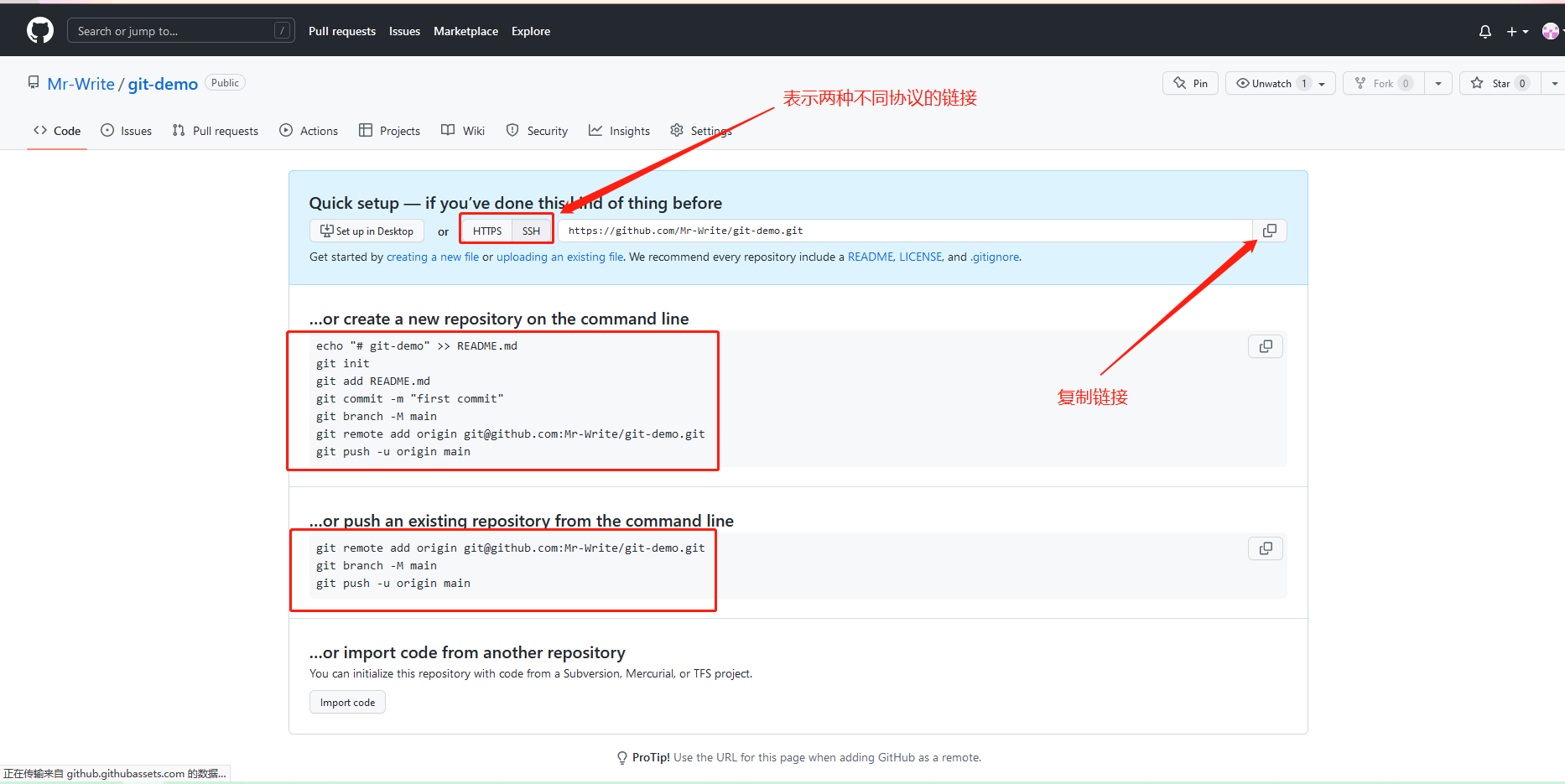Open the Wiki tab
The image size is (1565, 784).
(x=463, y=131)
